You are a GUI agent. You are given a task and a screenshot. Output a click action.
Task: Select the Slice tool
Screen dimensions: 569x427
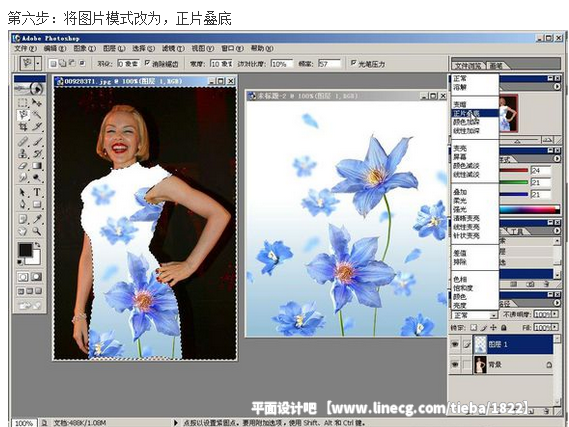coord(37,127)
